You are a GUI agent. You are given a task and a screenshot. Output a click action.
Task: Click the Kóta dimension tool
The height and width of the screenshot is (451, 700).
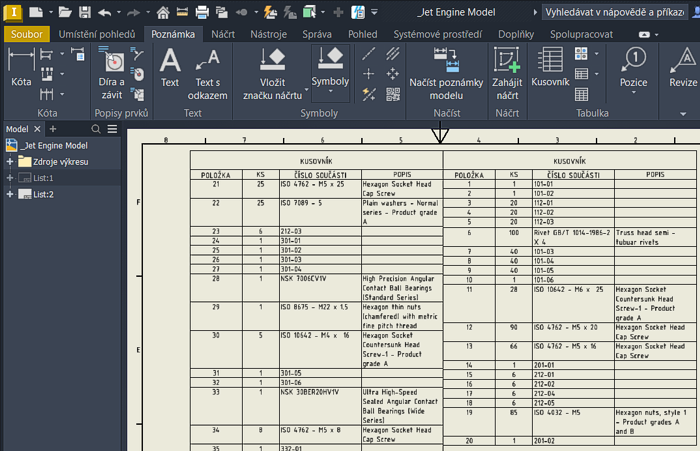[x=21, y=68]
